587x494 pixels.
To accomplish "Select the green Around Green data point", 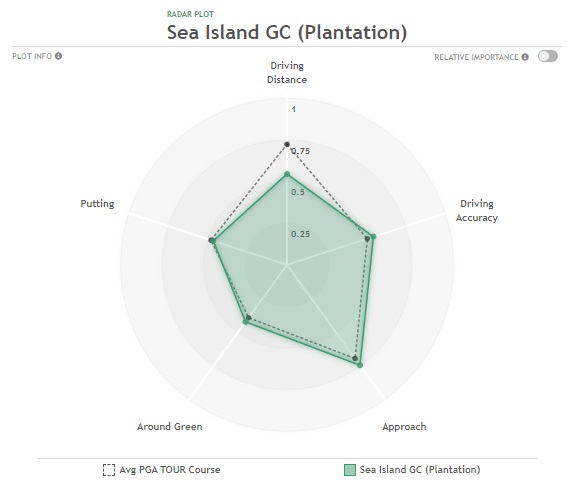I will [x=246, y=321].
